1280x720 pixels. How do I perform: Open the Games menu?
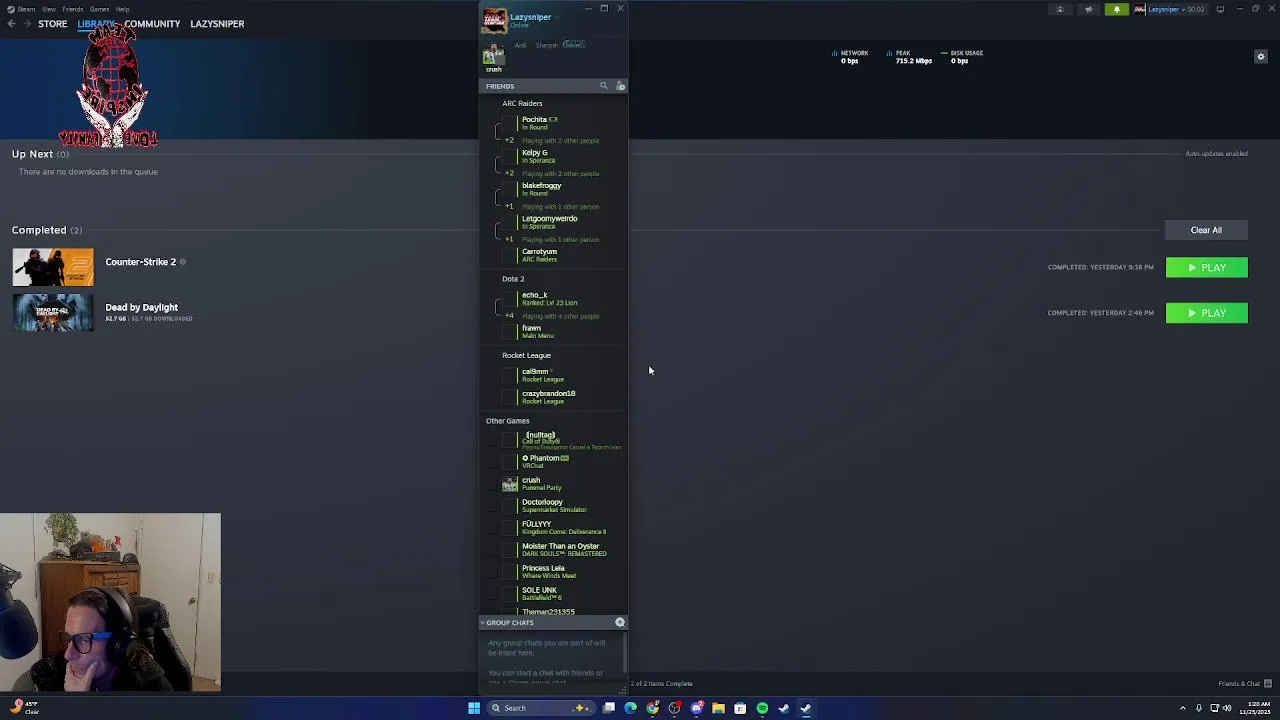99,9
